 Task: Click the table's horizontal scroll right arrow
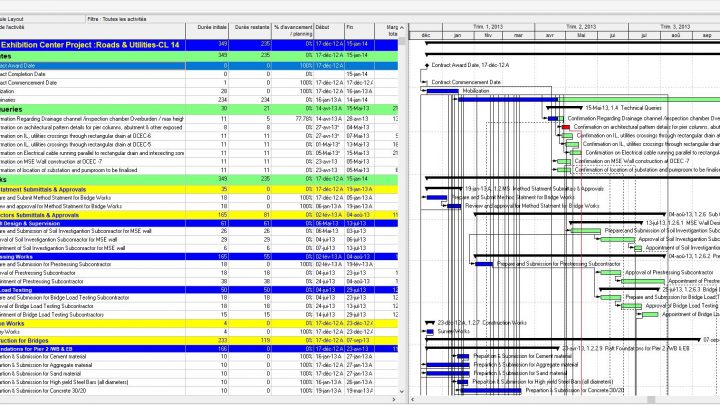pos(394,399)
